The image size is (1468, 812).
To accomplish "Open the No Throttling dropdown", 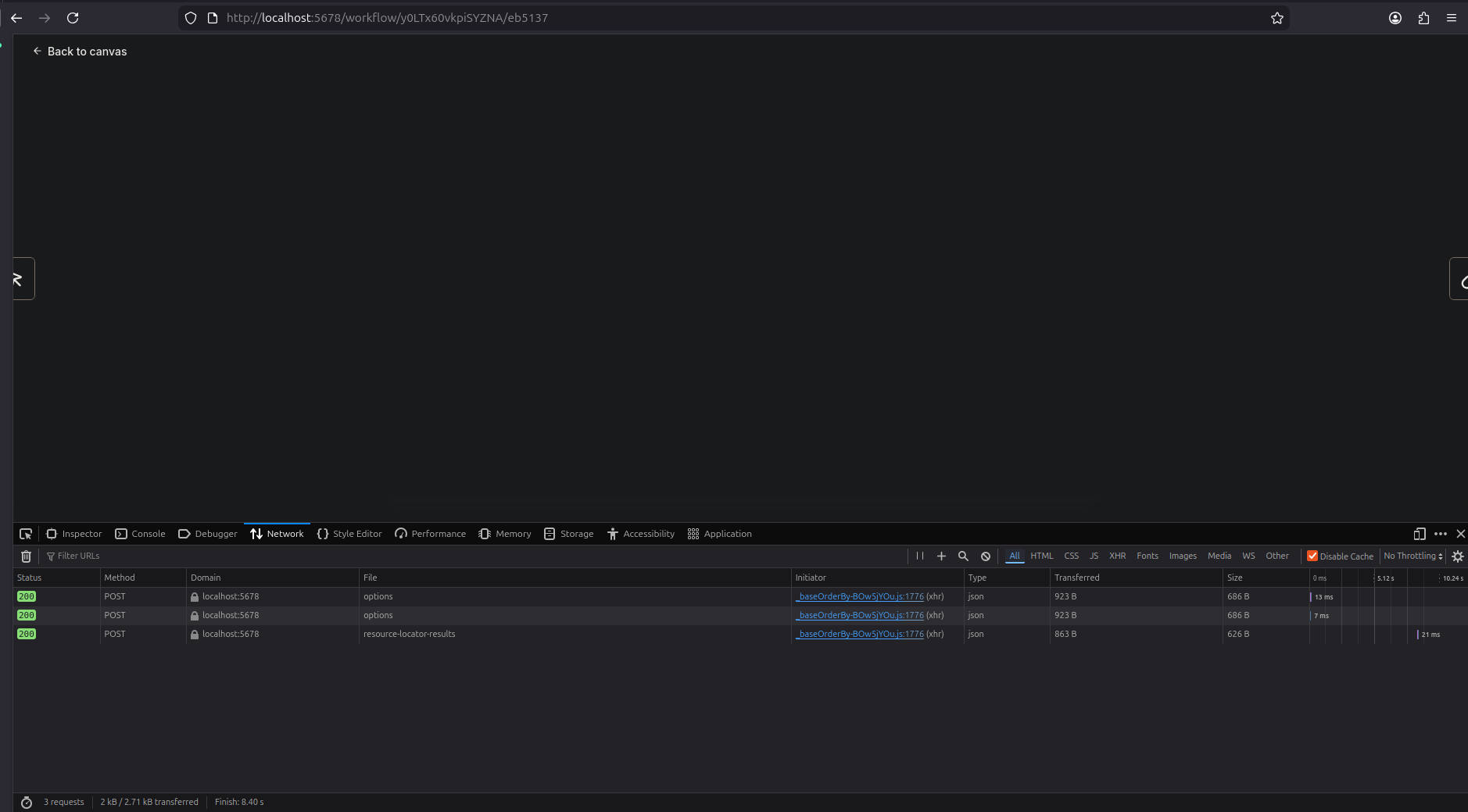I will [x=1413, y=556].
